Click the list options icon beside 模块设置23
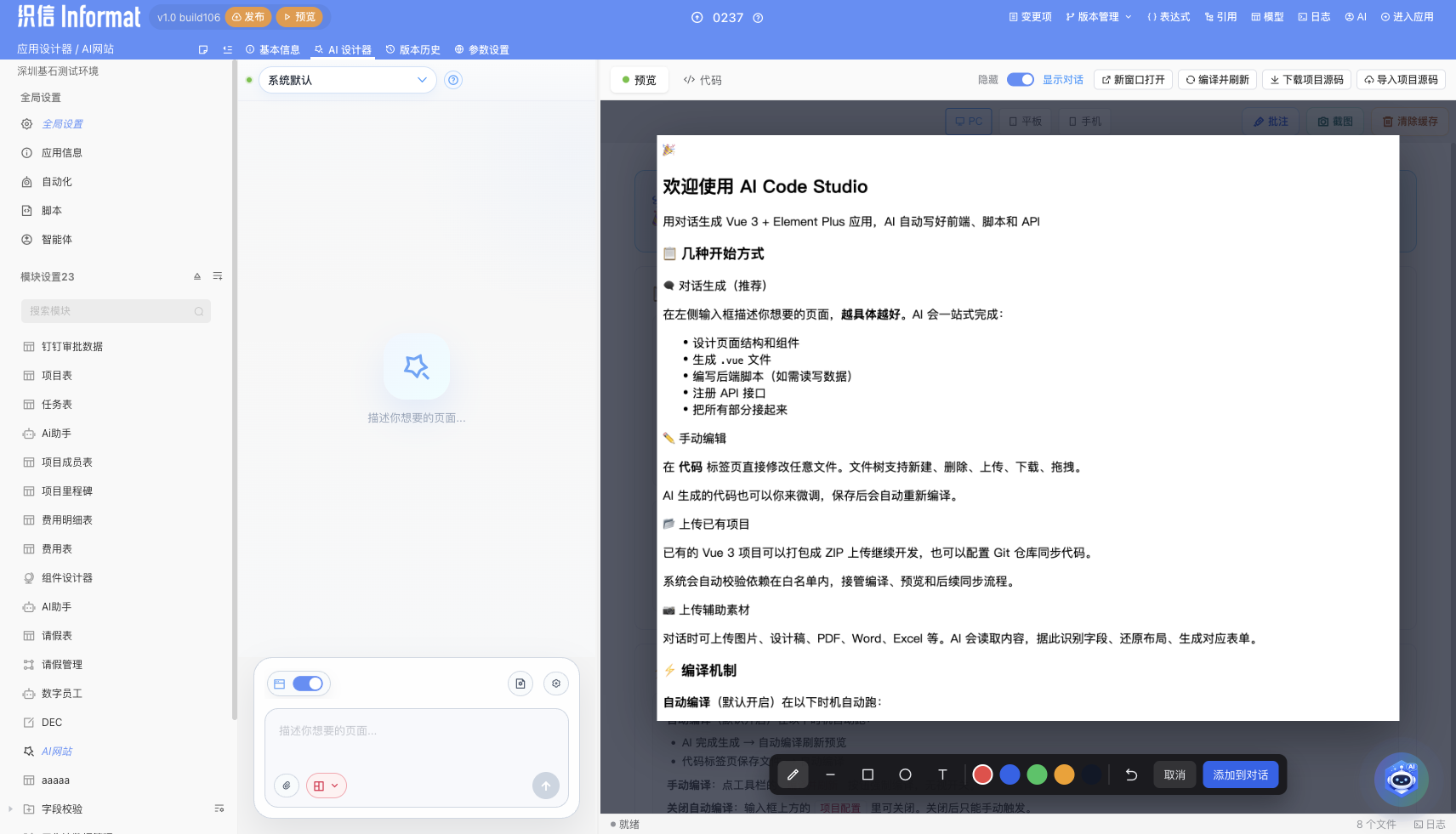This screenshot has height=834, width=1456. pyautogui.click(x=218, y=276)
